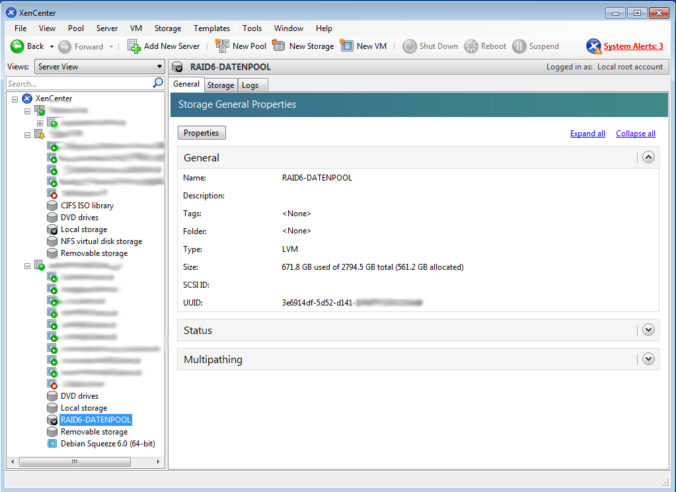Click the Type value LVM
This screenshot has height=492, width=676.
pos(290,249)
